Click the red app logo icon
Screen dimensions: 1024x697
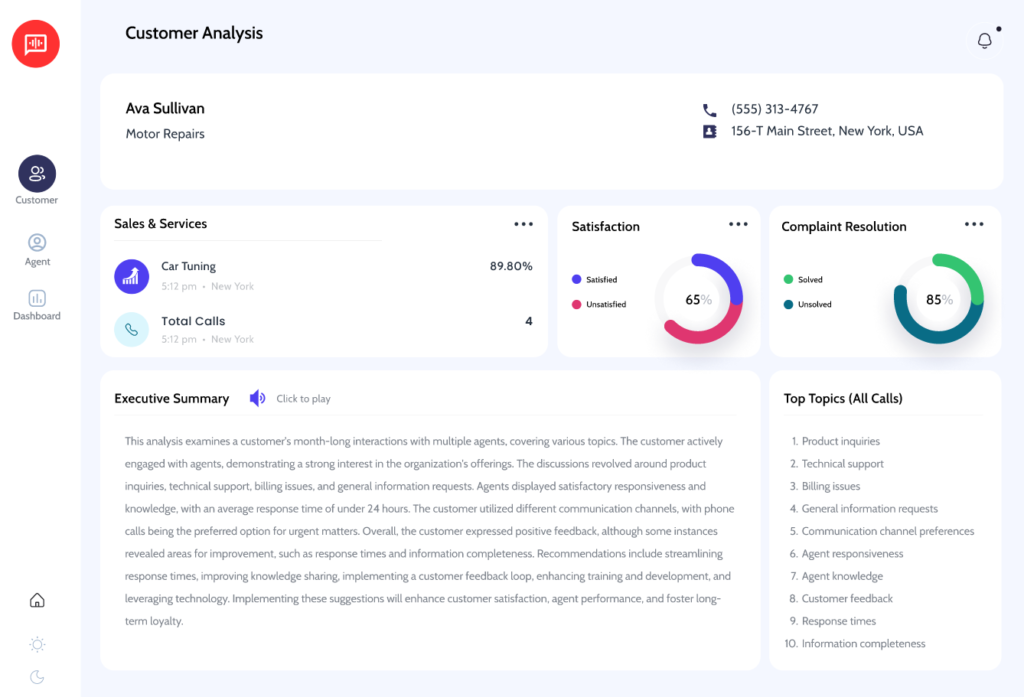(x=36, y=44)
